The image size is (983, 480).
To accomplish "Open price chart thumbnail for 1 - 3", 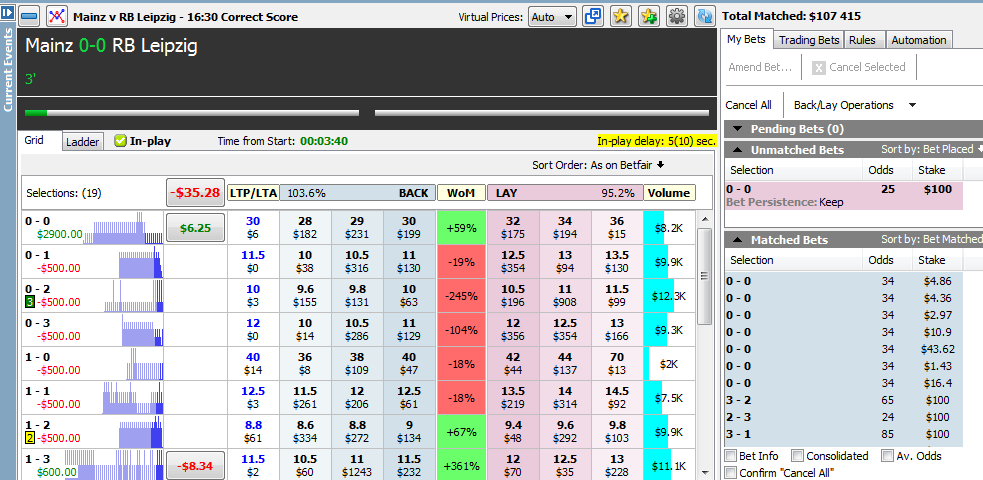I will click(114, 465).
